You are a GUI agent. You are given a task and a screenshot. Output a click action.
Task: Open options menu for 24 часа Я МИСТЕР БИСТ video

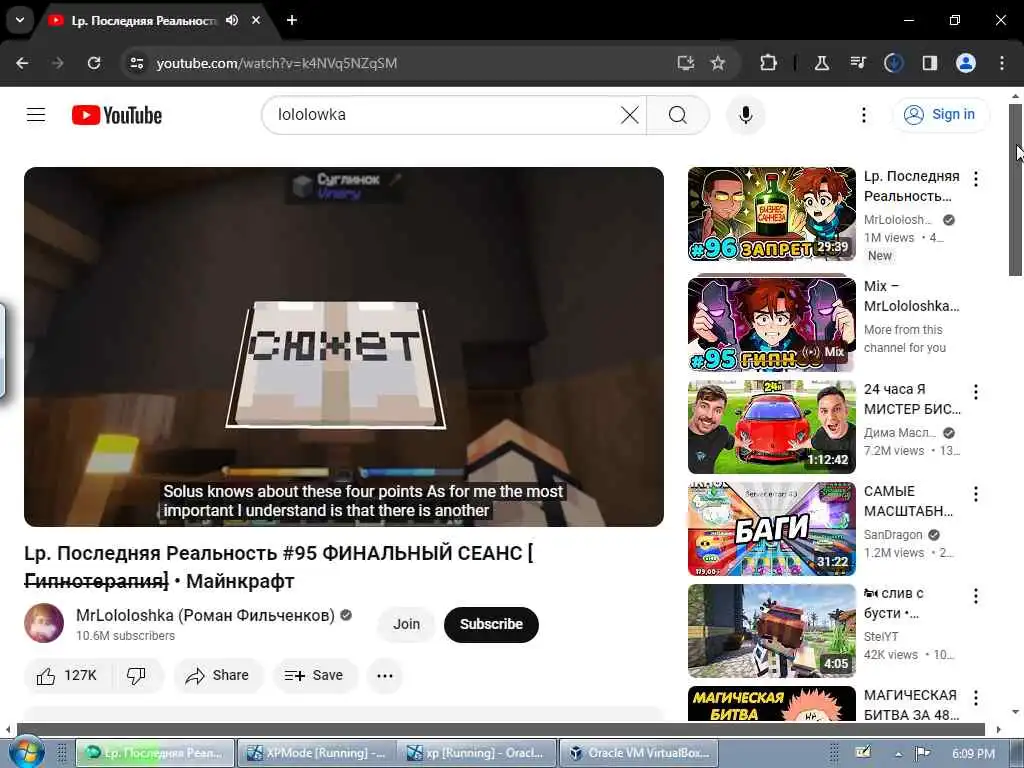click(976, 392)
